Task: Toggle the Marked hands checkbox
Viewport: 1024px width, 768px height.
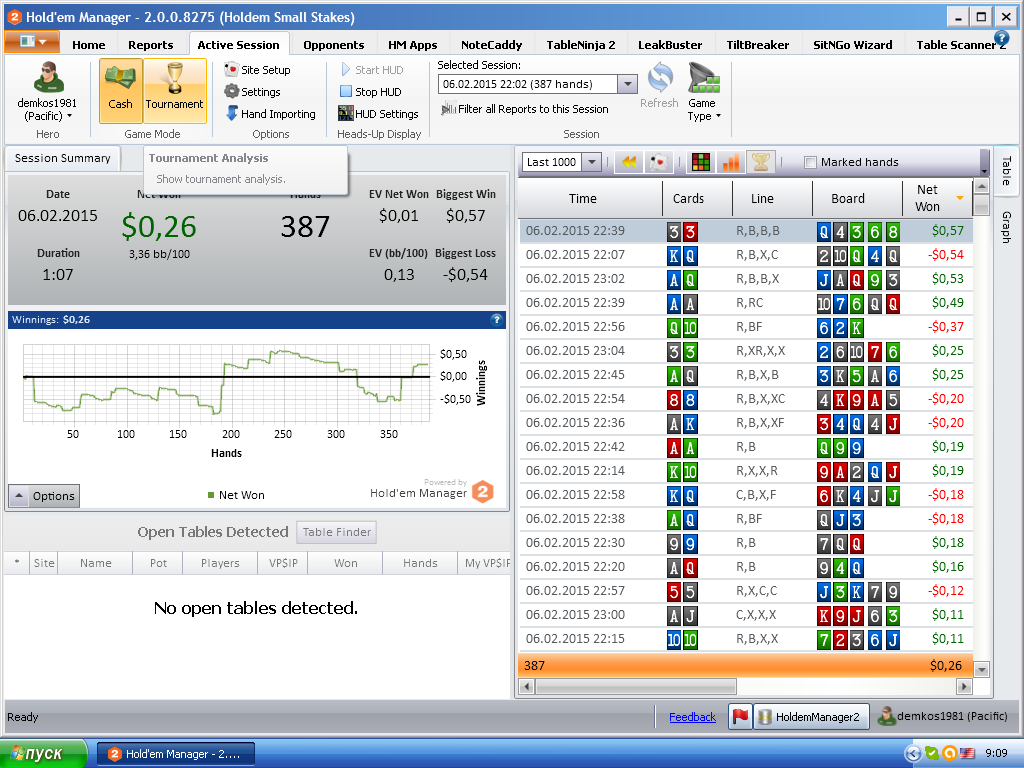Action: 810,162
